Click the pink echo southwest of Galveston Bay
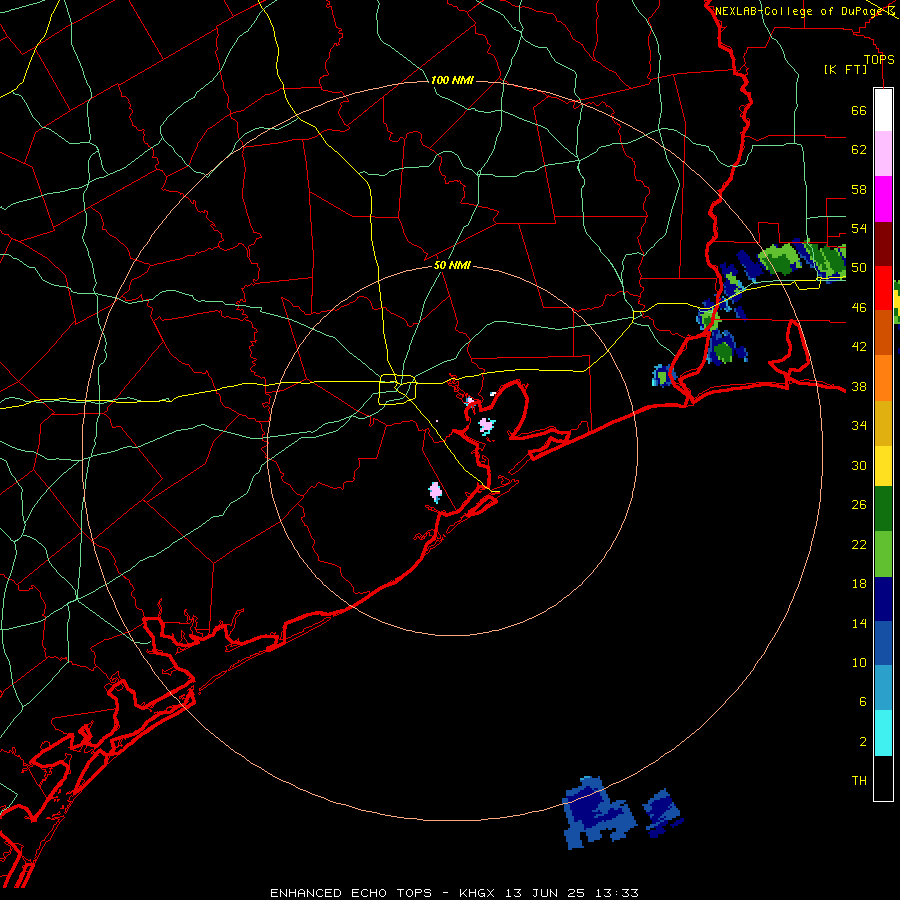 coord(436,492)
